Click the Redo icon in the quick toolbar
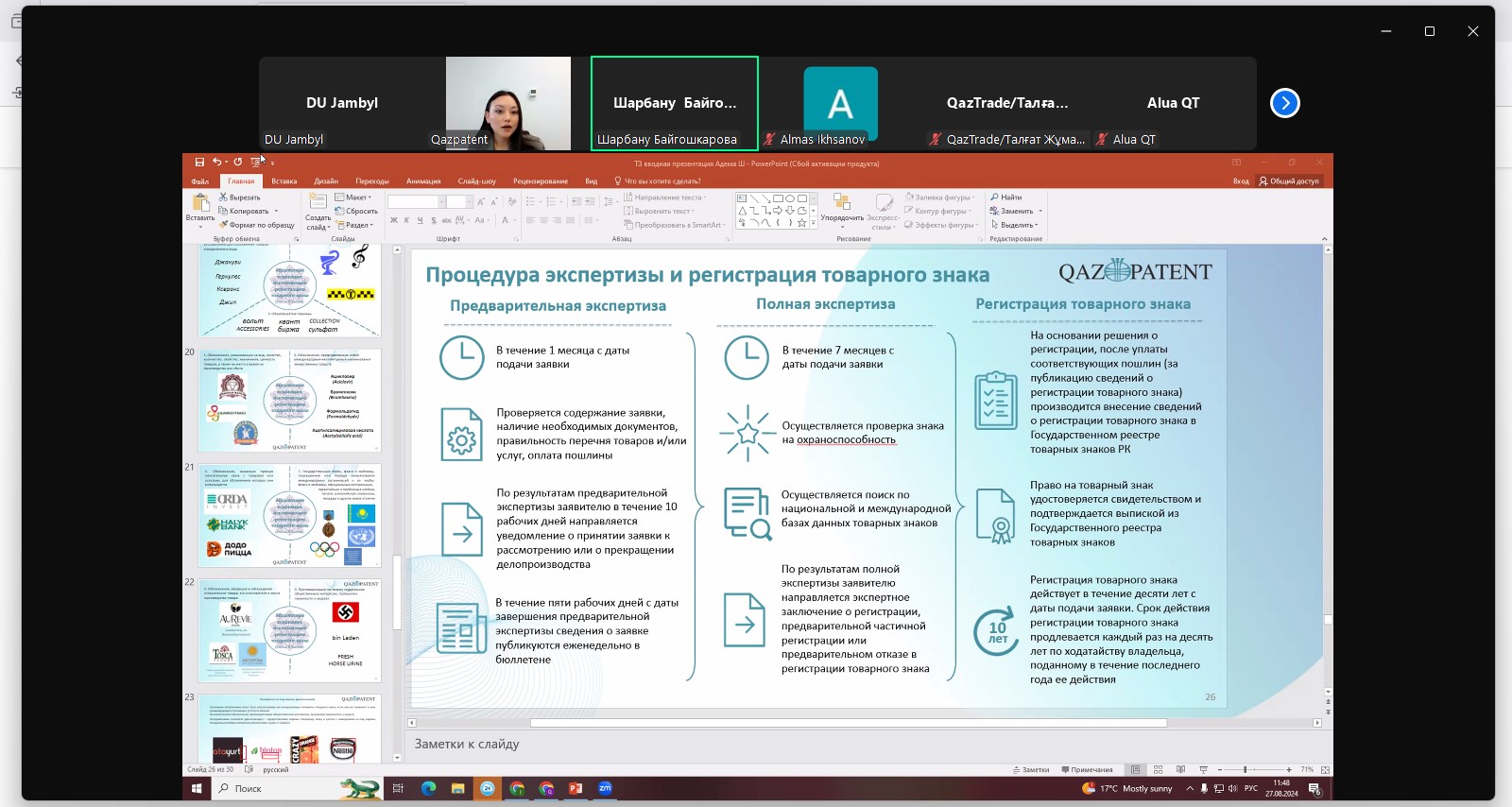The height and width of the screenshot is (807, 1512). coord(237,163)
